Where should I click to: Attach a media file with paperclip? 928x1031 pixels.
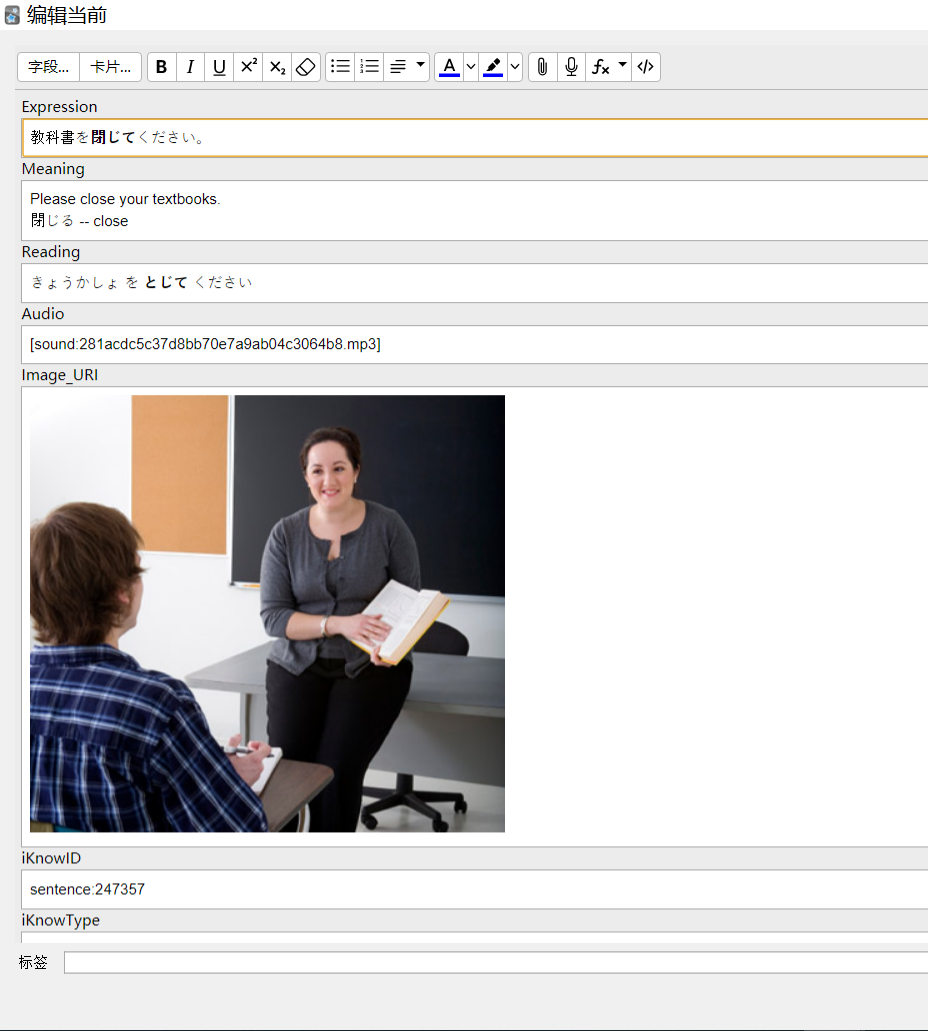543,67
